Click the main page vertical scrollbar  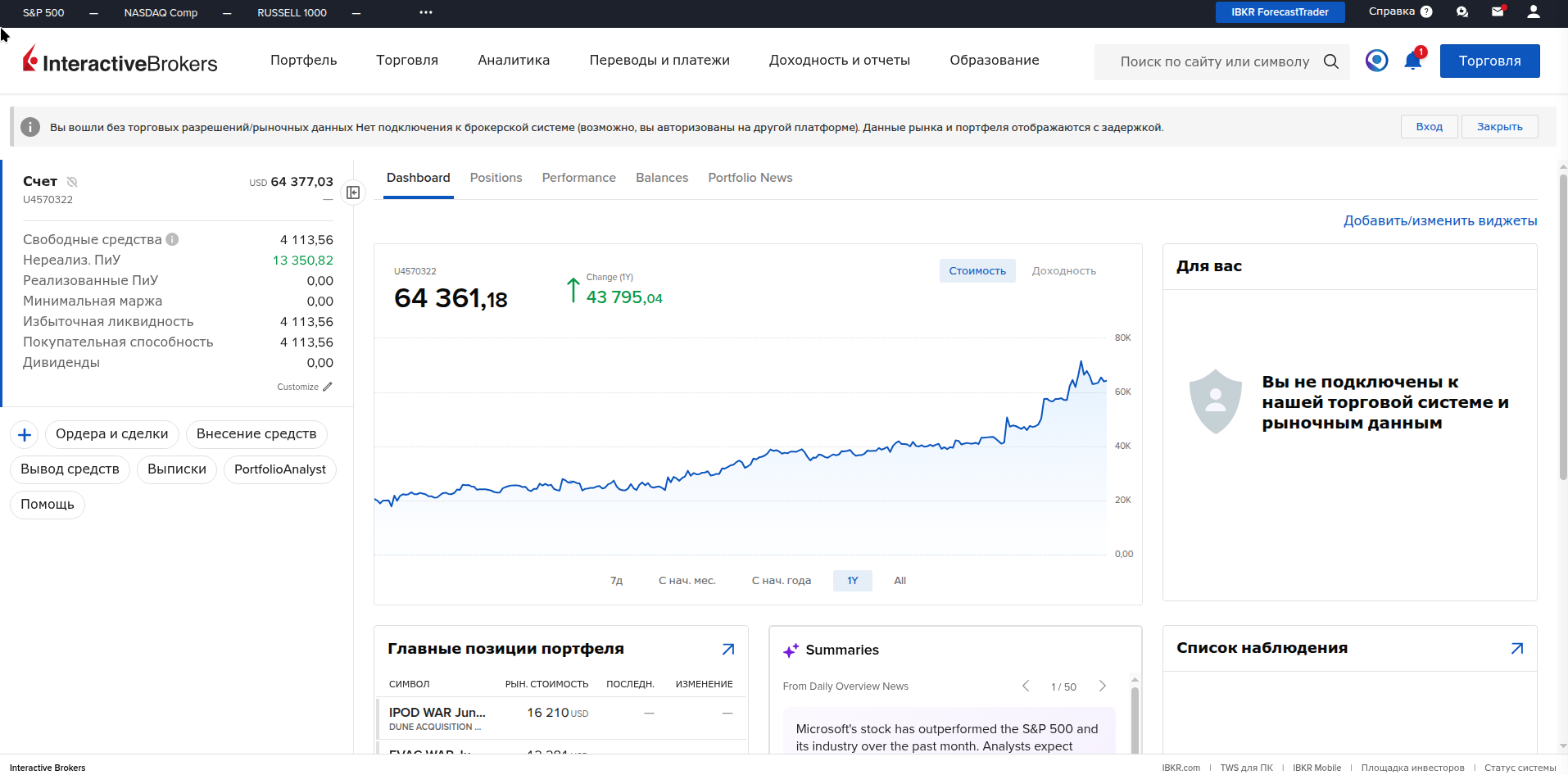(x=1563, y=326)
